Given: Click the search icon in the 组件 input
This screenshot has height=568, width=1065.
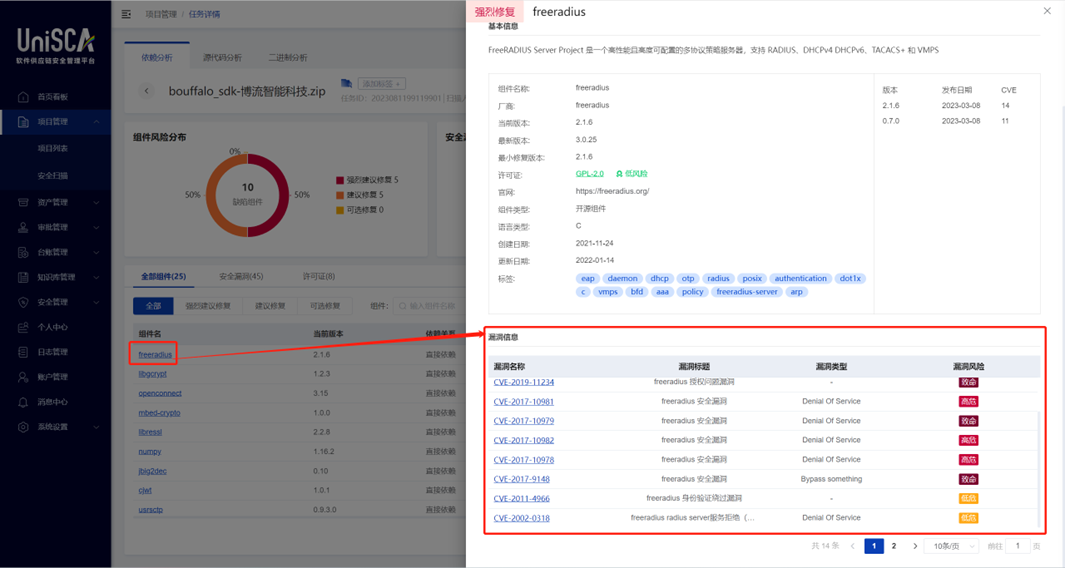Looking at the screenshot, I should [x=403, y=306].
